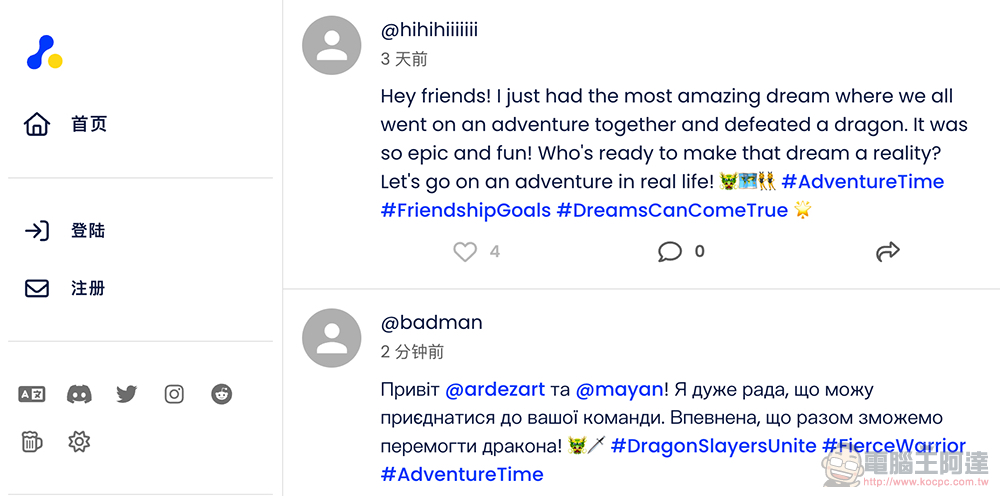Screen dimensions: 1000x496
Task: Open the @hihihiiiiiii username profile
Action: pos(429,30)
